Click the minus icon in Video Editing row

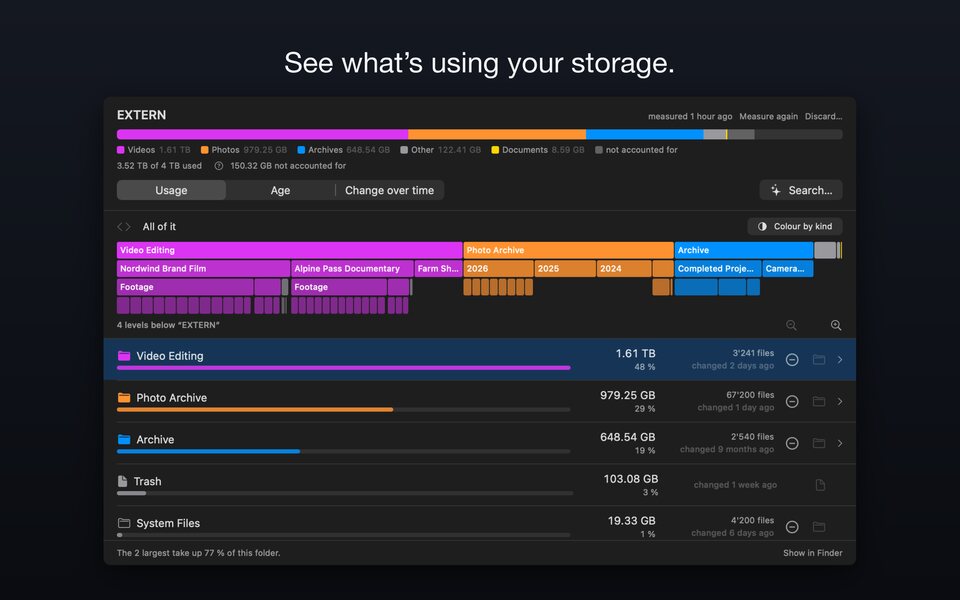pyautogui.click(x=792, y=359)
